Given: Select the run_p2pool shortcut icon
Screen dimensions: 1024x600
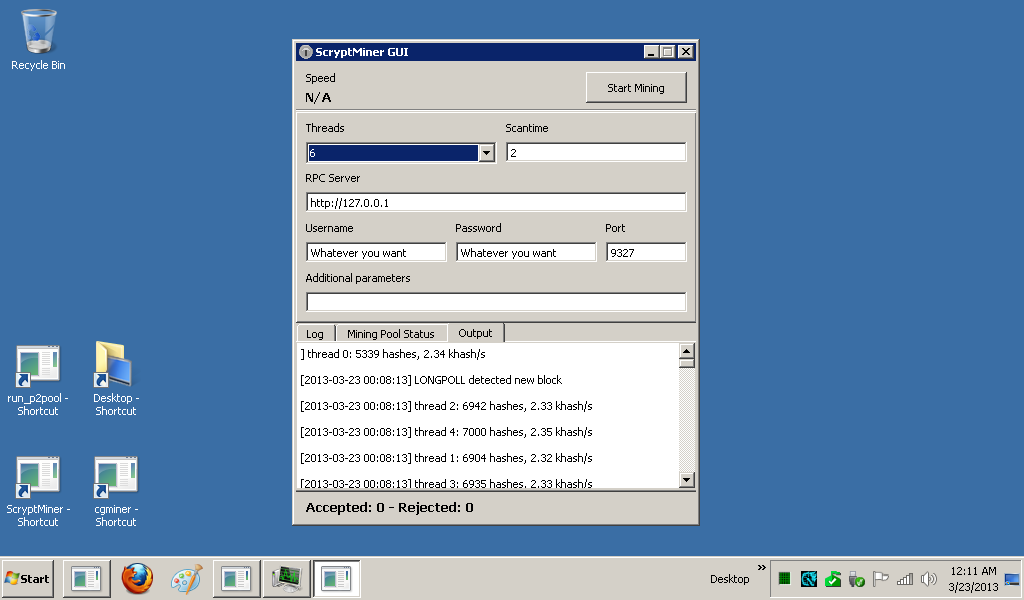Looking at the screenshot, I should (38, 381).
